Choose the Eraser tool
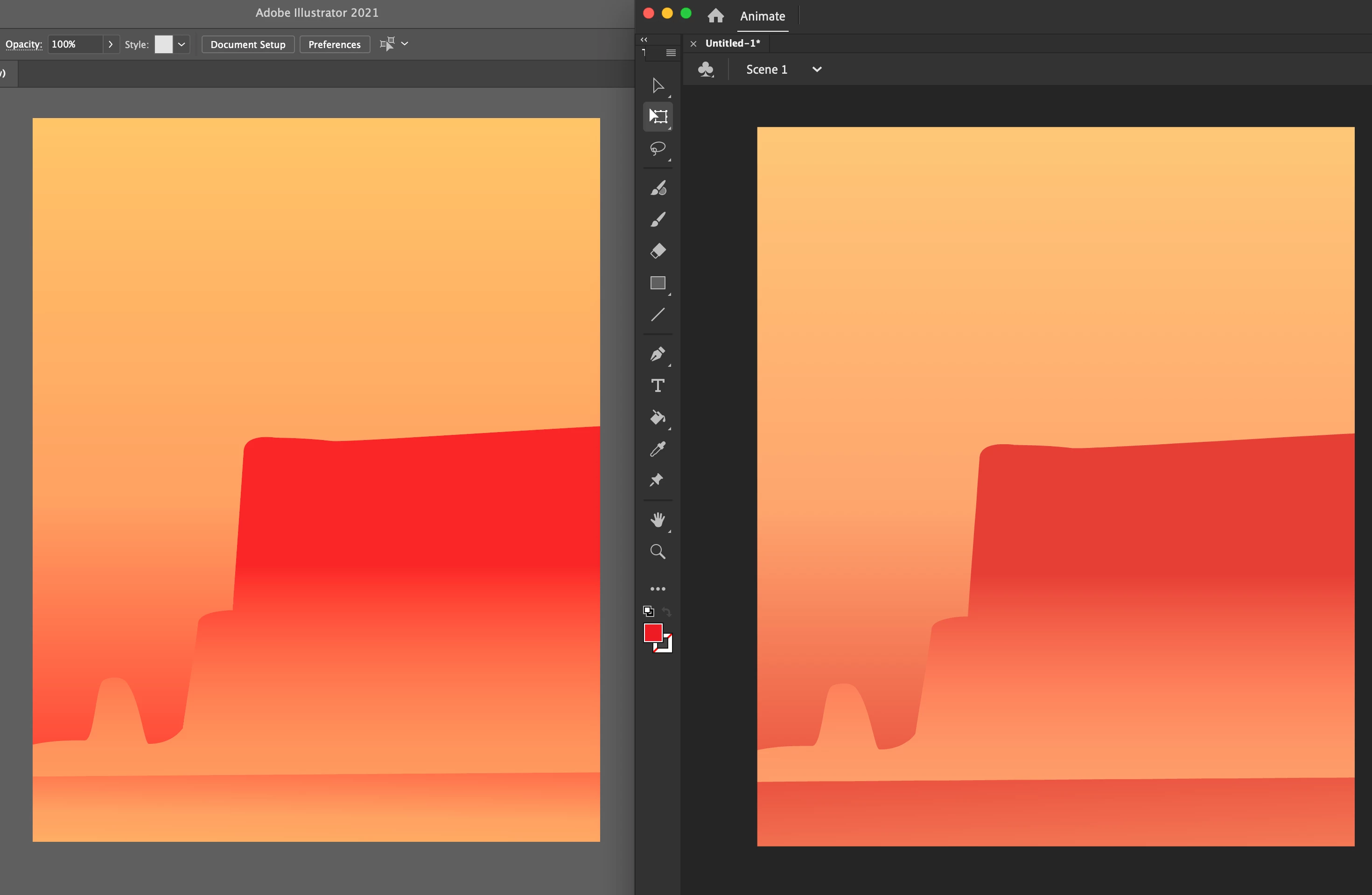 (x=658, y=251)
